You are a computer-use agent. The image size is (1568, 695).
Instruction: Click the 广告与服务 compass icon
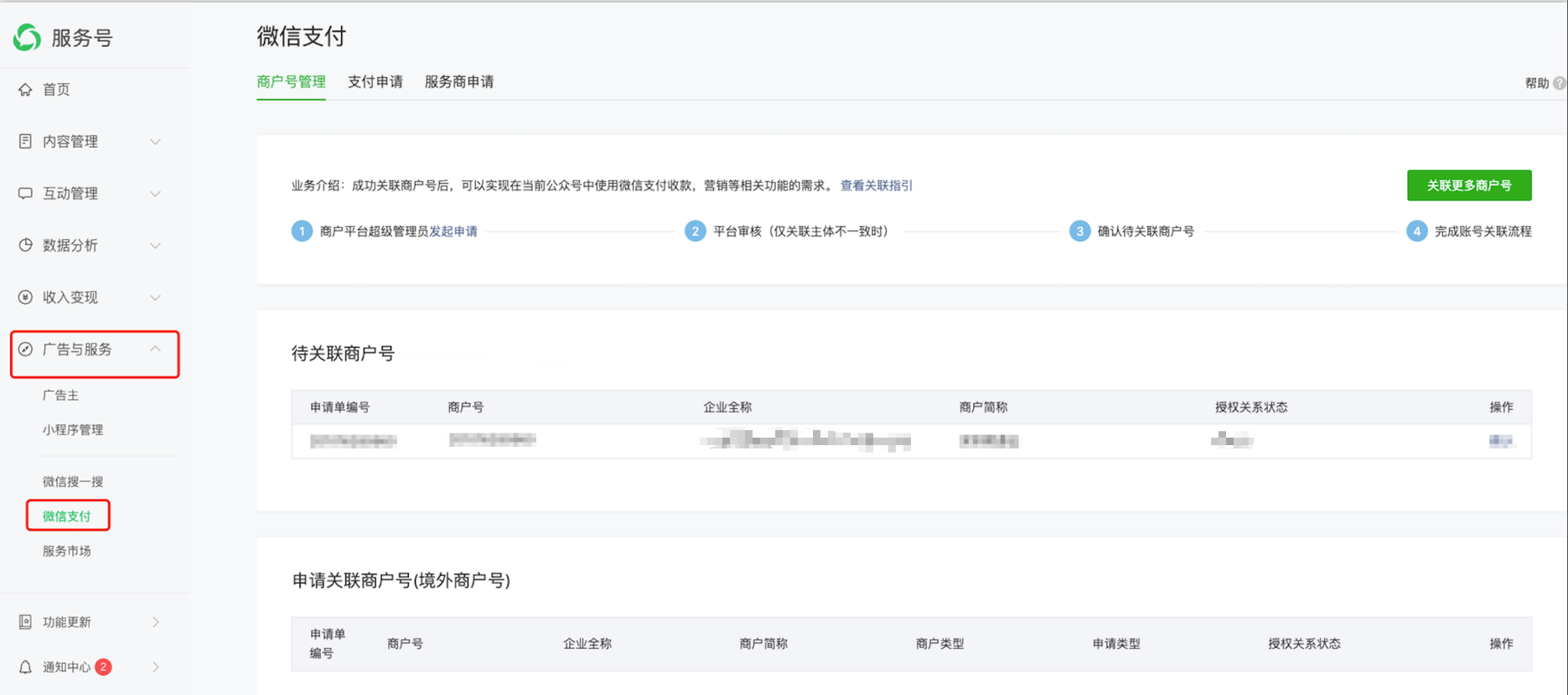[25, 350]
